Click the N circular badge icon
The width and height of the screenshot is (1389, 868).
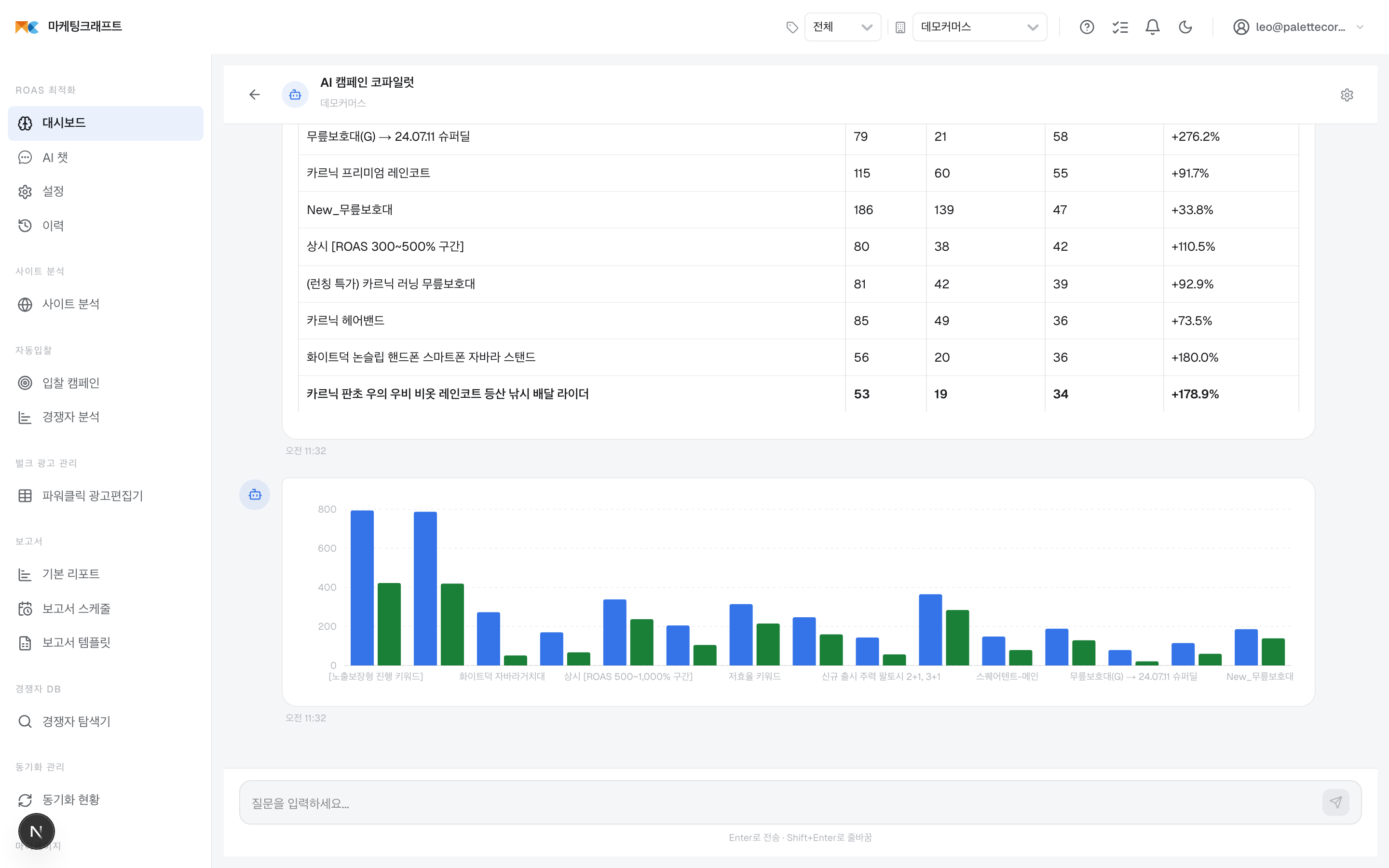pos(36,831)
